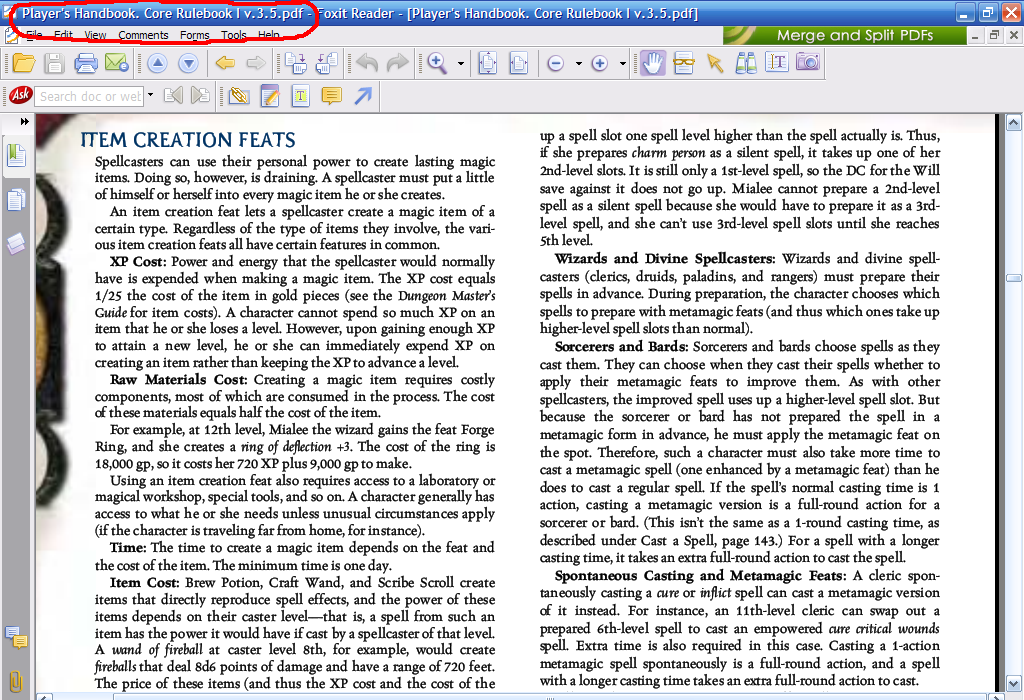Select the magnifying glass zoom tool
This screenshot has width=1024, height=700.
(437, 63)
